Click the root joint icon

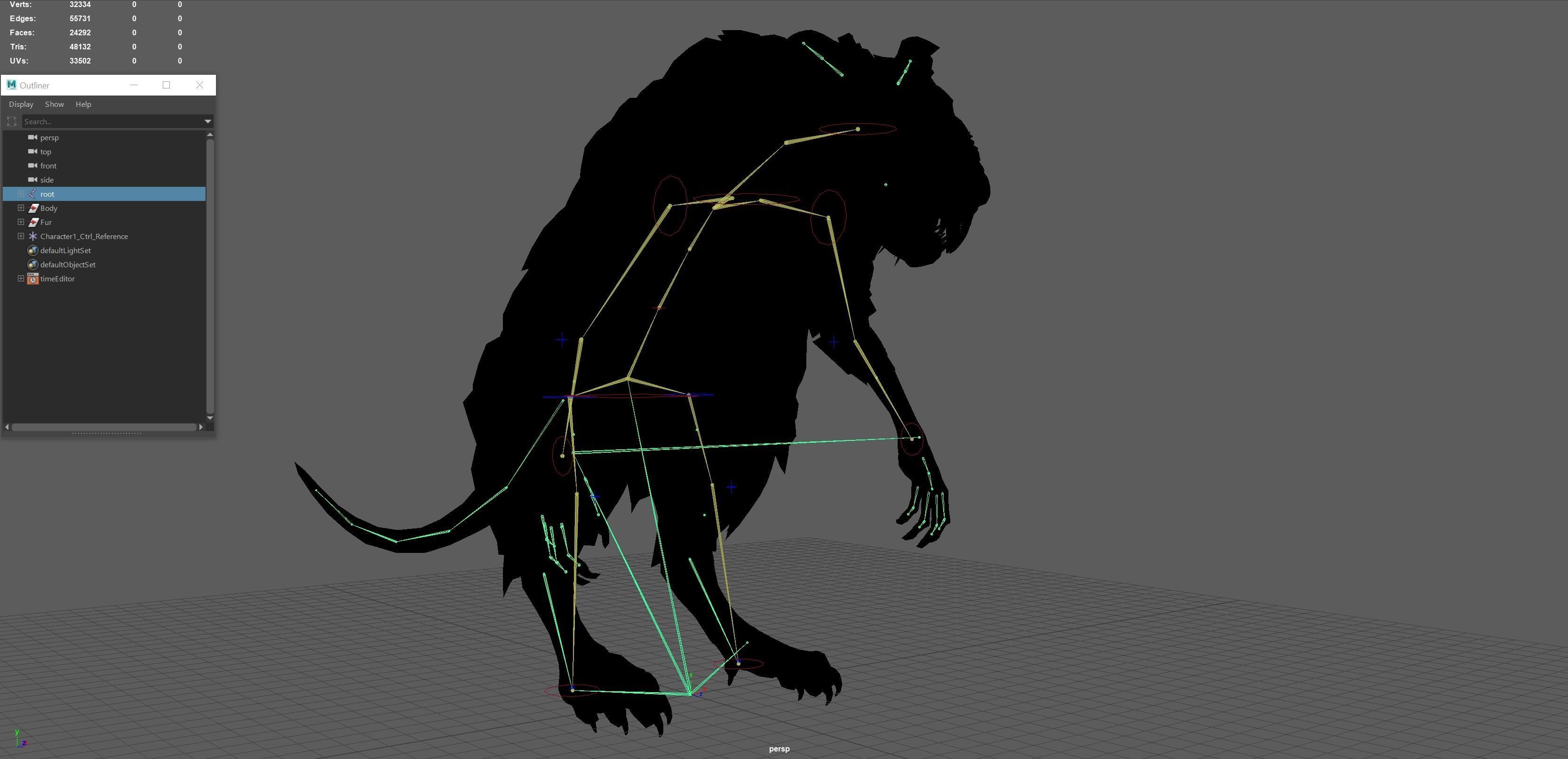tap(33, 193)
